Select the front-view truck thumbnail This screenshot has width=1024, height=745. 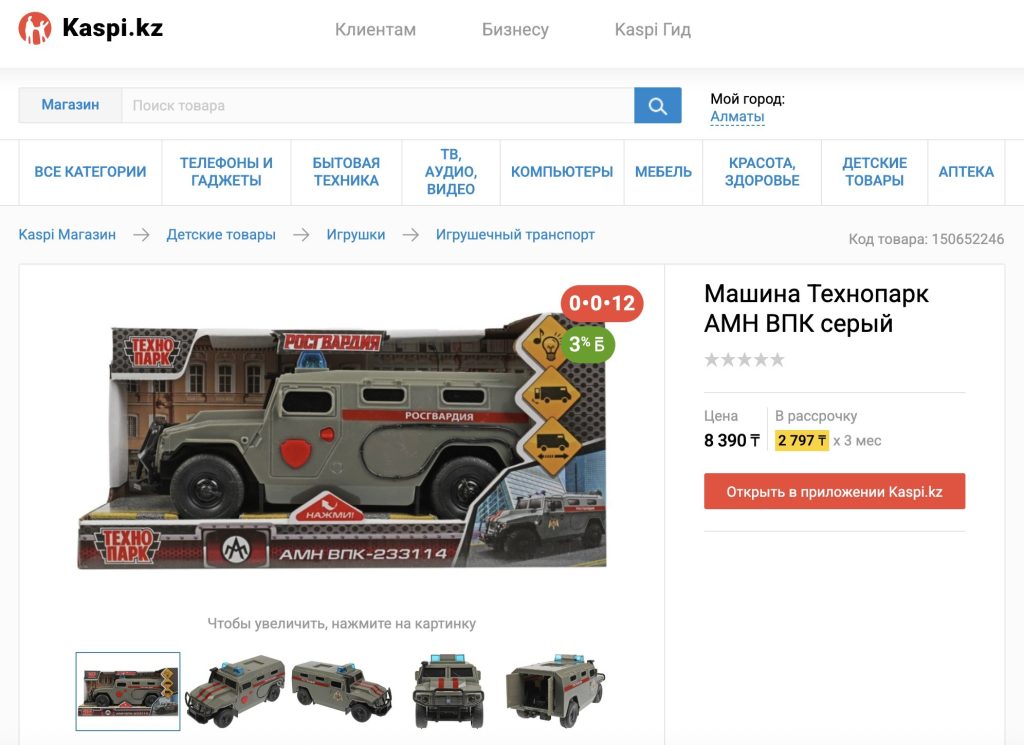[449, 691]
